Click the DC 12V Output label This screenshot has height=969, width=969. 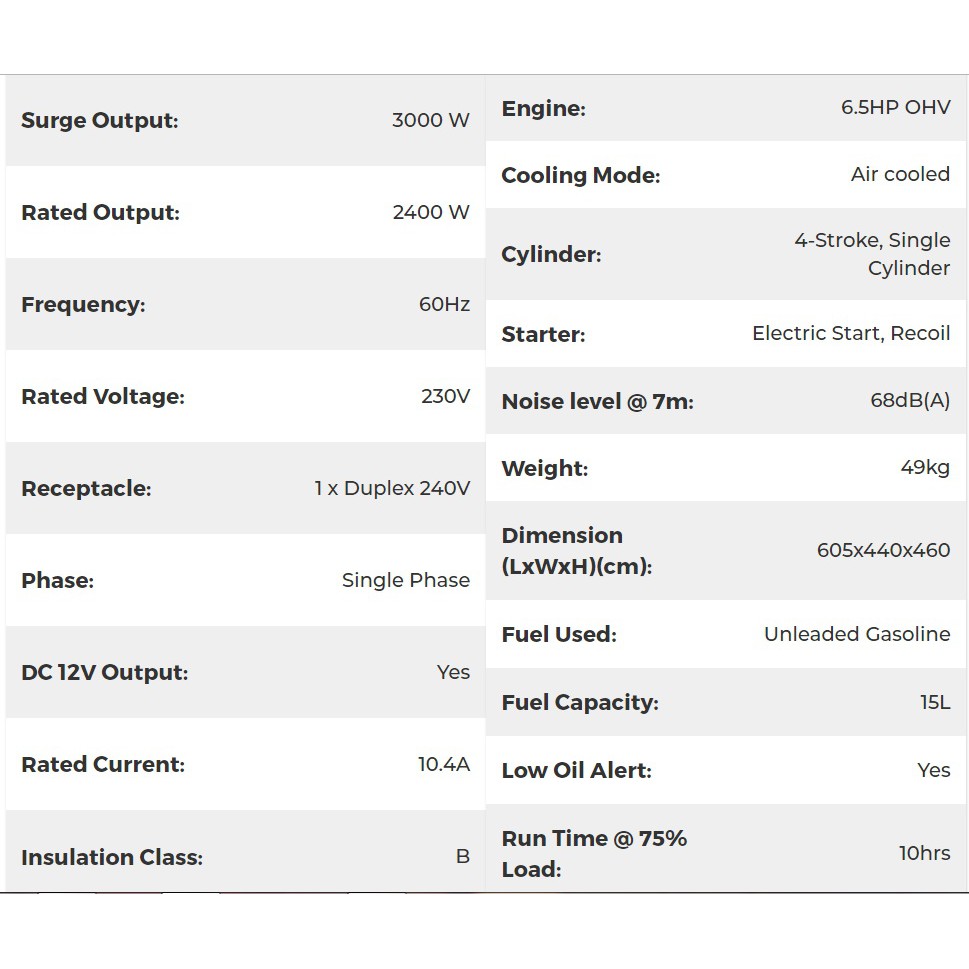104,673
